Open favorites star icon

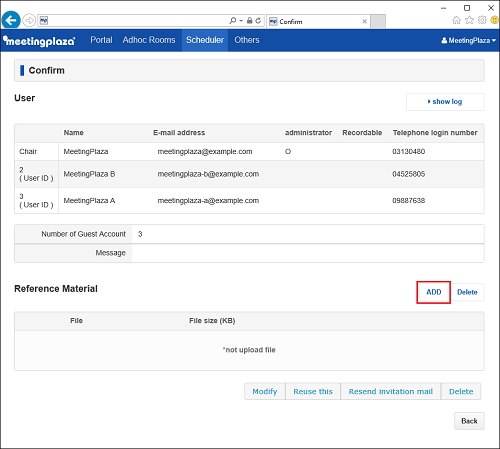[x=469, y=20]
